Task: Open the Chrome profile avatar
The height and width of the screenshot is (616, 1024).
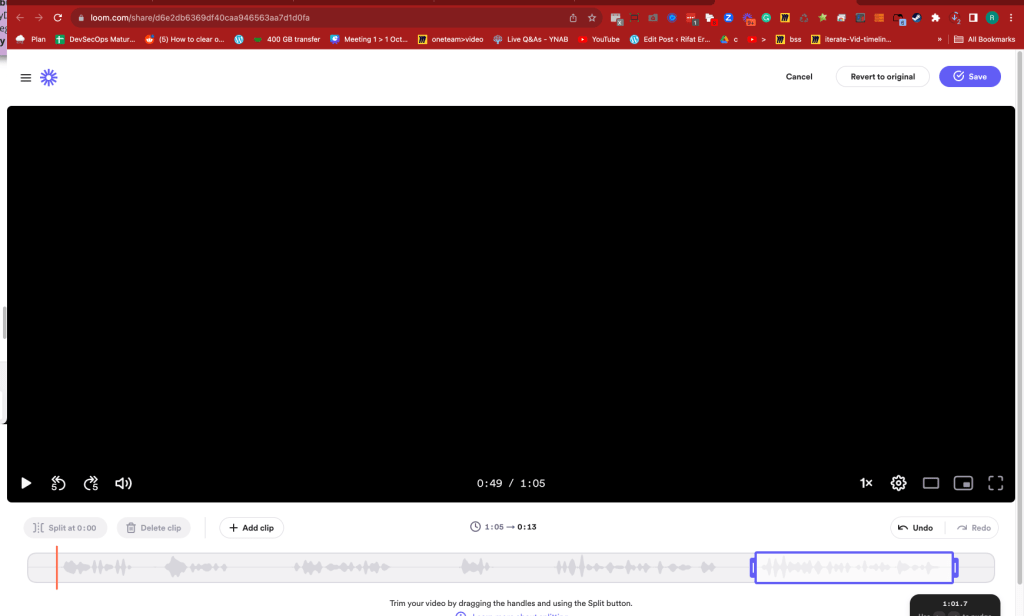Action: tap(992, 18)
